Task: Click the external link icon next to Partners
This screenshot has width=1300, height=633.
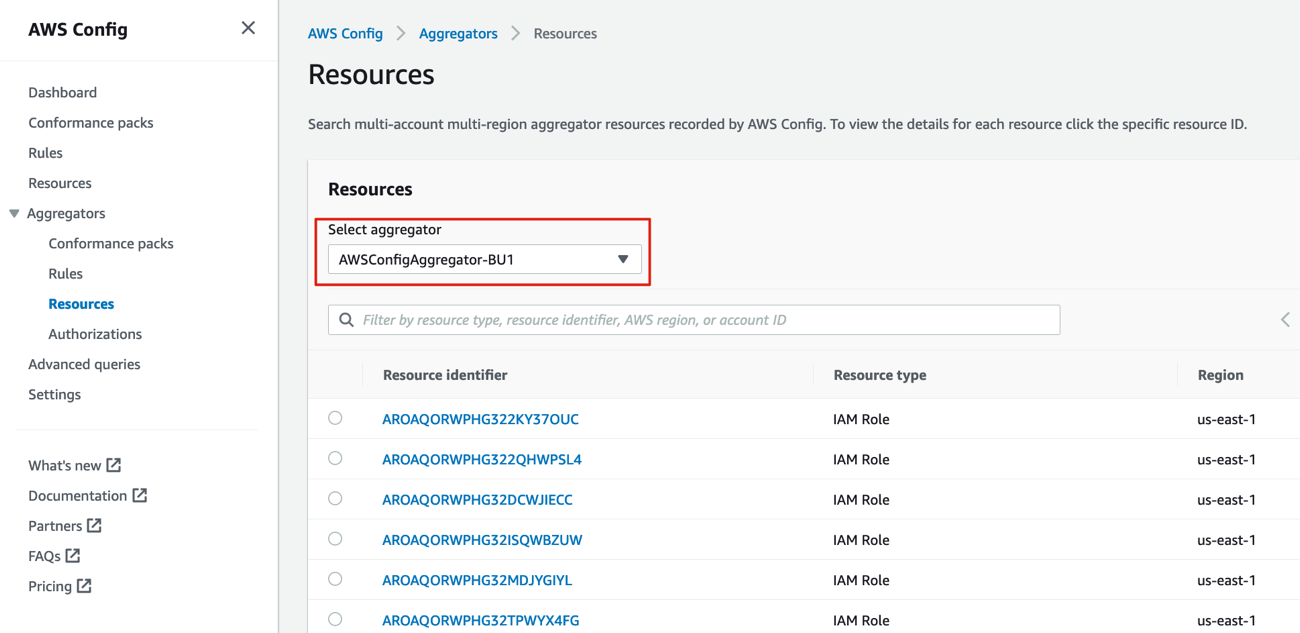Action: coord(95,525)
